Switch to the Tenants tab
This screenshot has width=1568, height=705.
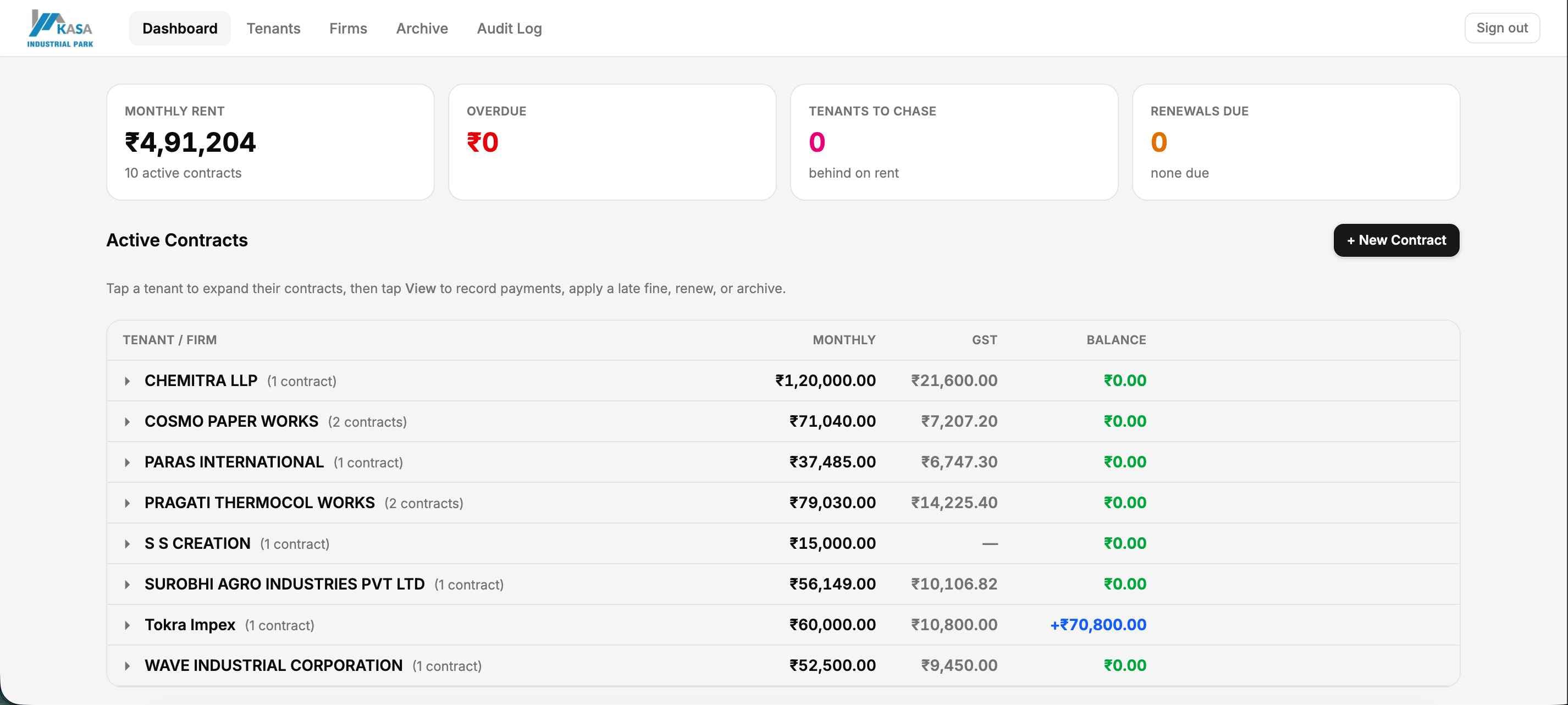(x=273, y=29)
